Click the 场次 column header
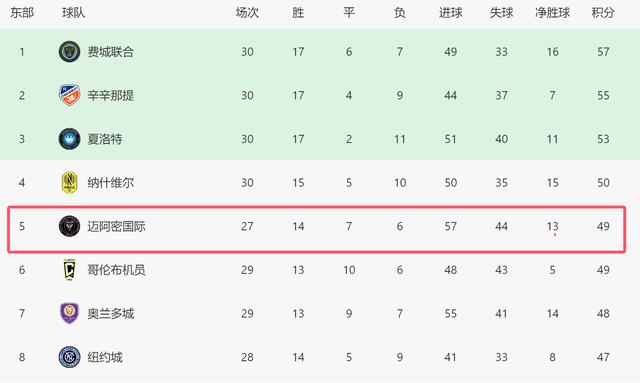The width and height of the screenshot is (640, 383). pyautogui.click(x=247, y=13)
